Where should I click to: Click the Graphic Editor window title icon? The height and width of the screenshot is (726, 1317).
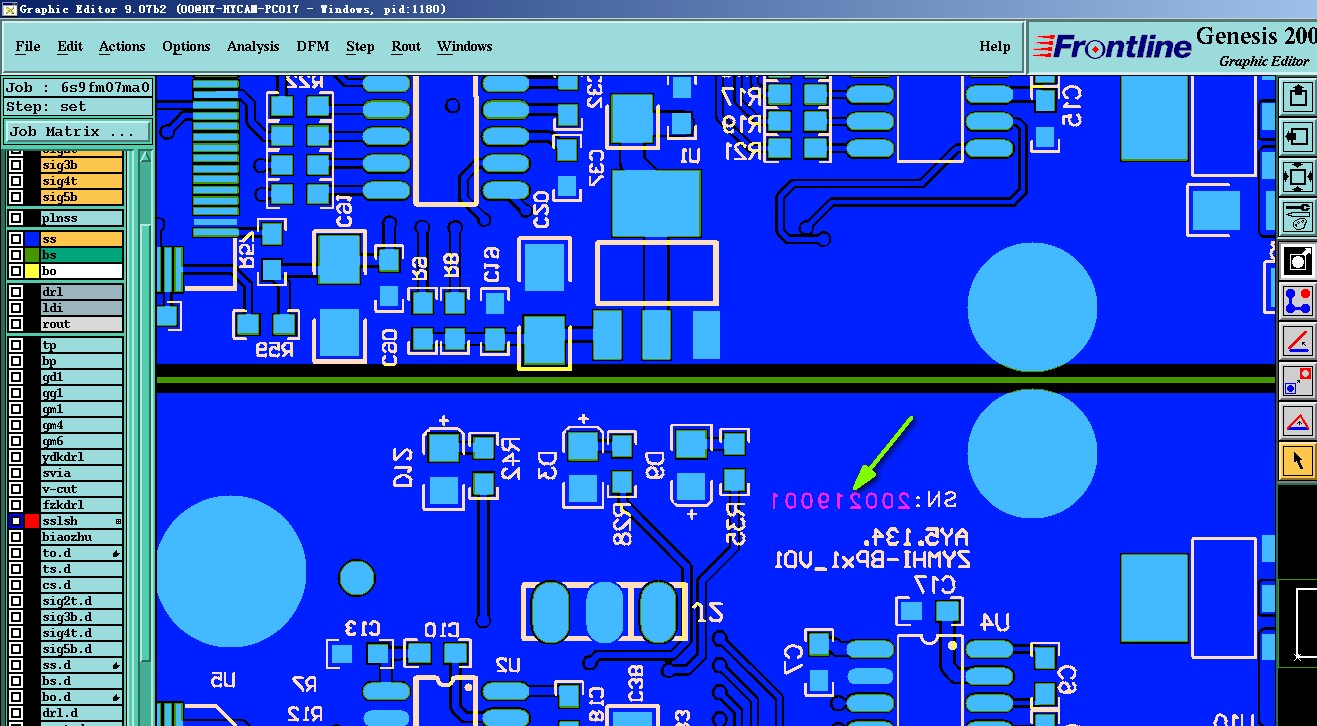(x=9, y=9)
